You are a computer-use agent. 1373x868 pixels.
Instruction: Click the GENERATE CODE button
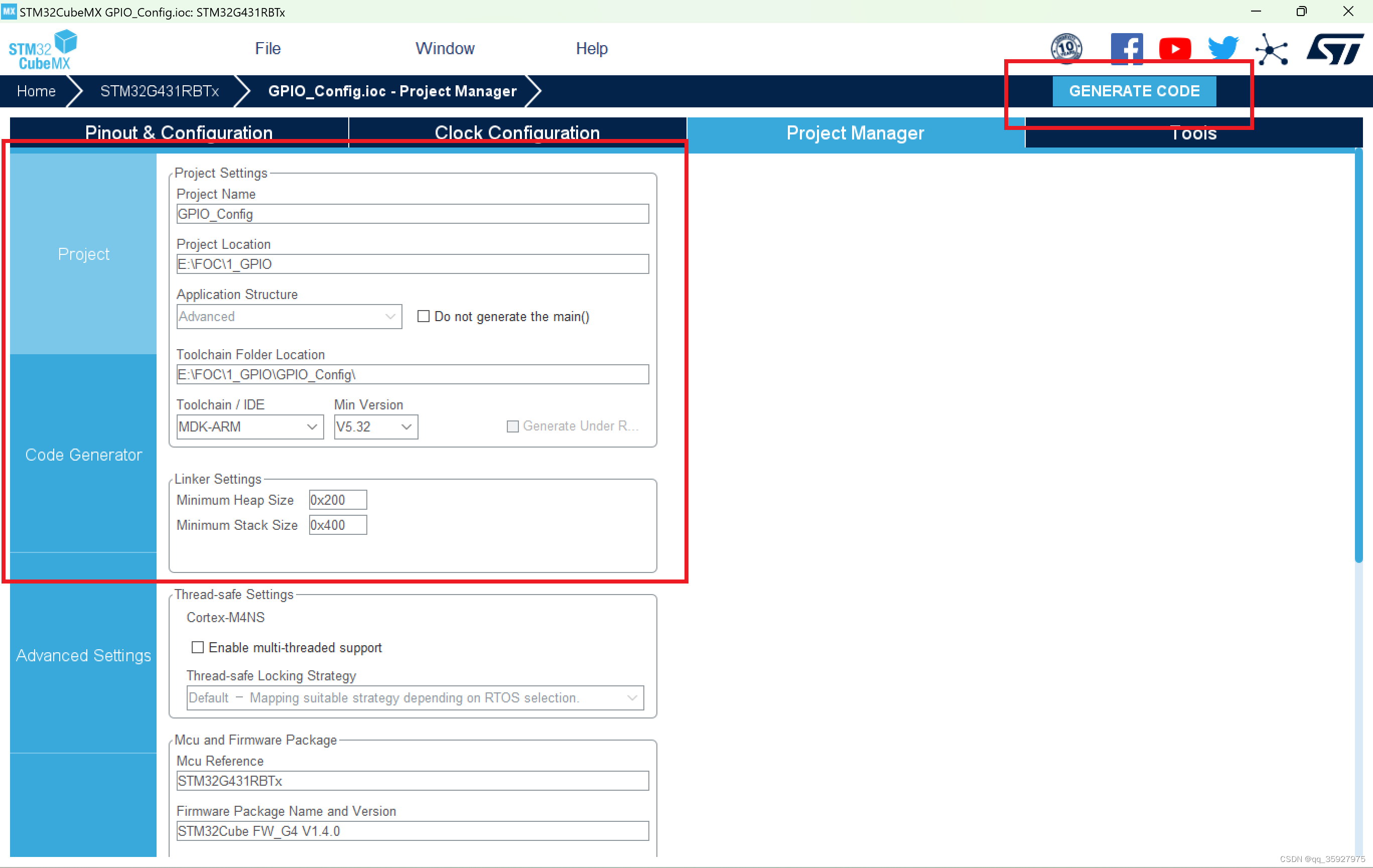1134,91
